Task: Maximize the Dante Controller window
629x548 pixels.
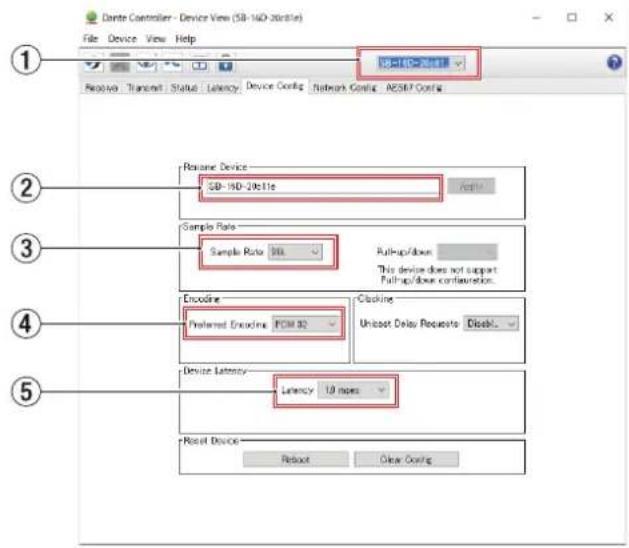Action: (x=572, y=17)
